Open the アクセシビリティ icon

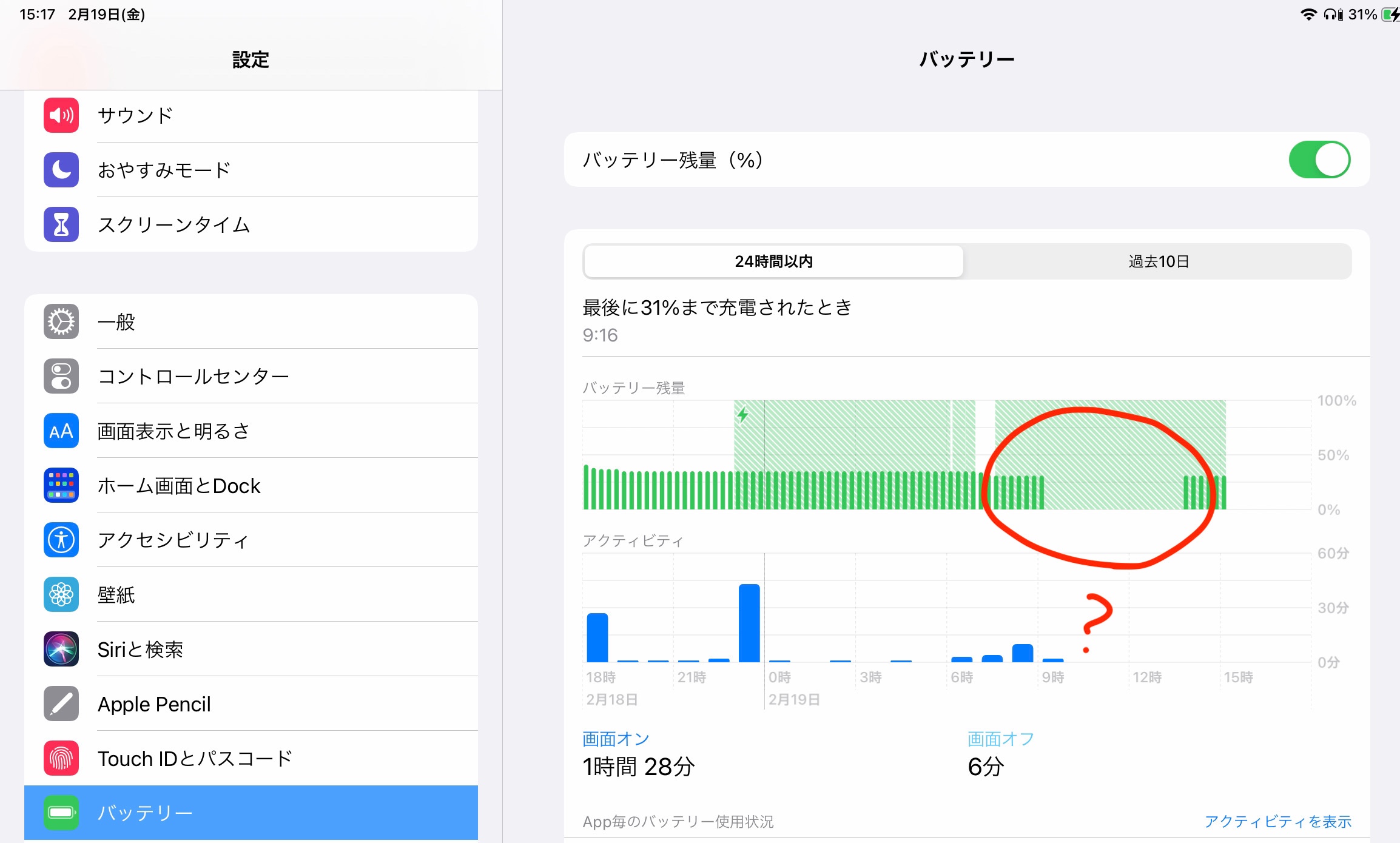[x=61, y=540]
